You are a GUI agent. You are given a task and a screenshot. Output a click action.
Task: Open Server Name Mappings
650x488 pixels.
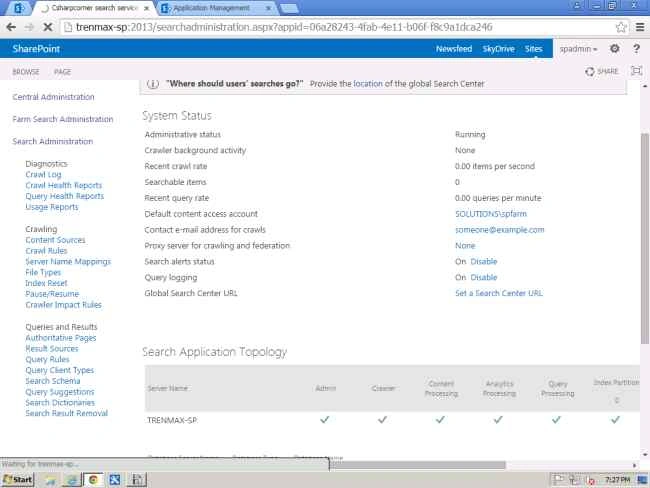(x=68, y=262)
